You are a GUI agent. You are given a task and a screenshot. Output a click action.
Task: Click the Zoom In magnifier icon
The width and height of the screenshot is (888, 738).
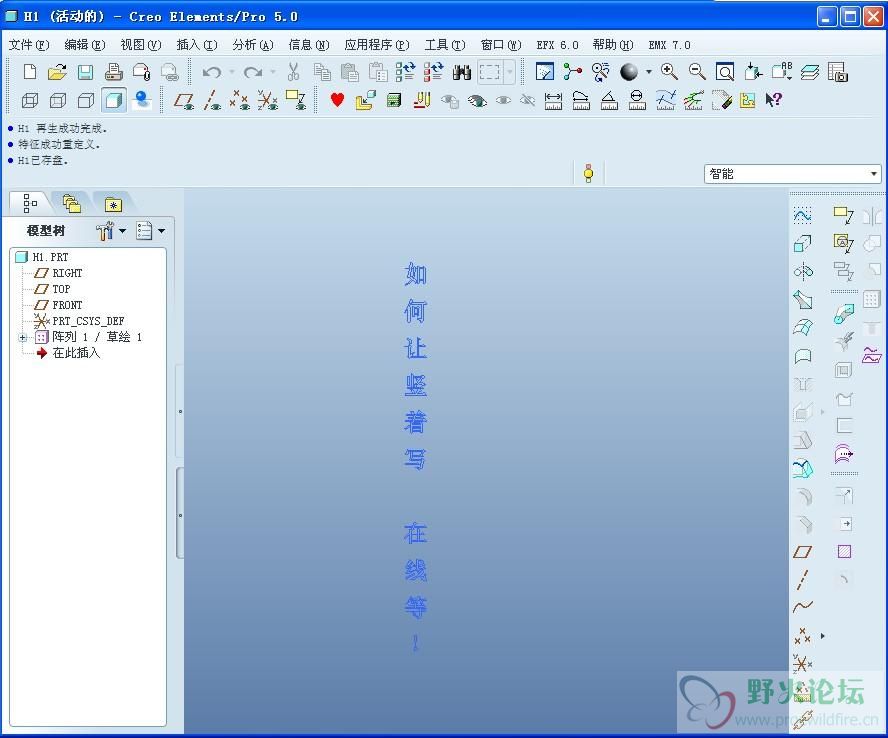[x=669, y=71]
